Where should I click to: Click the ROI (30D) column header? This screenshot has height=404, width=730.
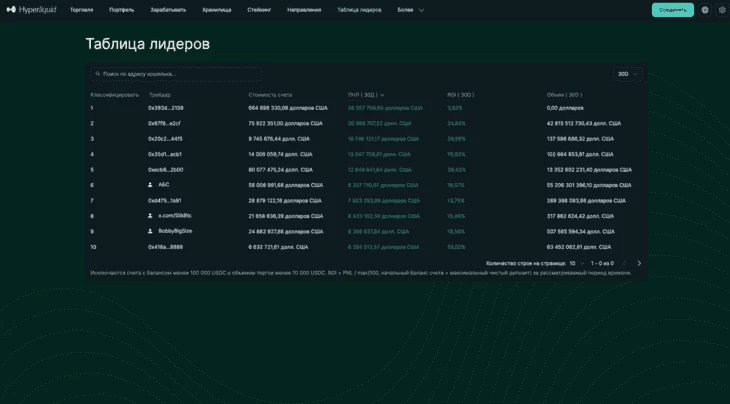point(460,95)
